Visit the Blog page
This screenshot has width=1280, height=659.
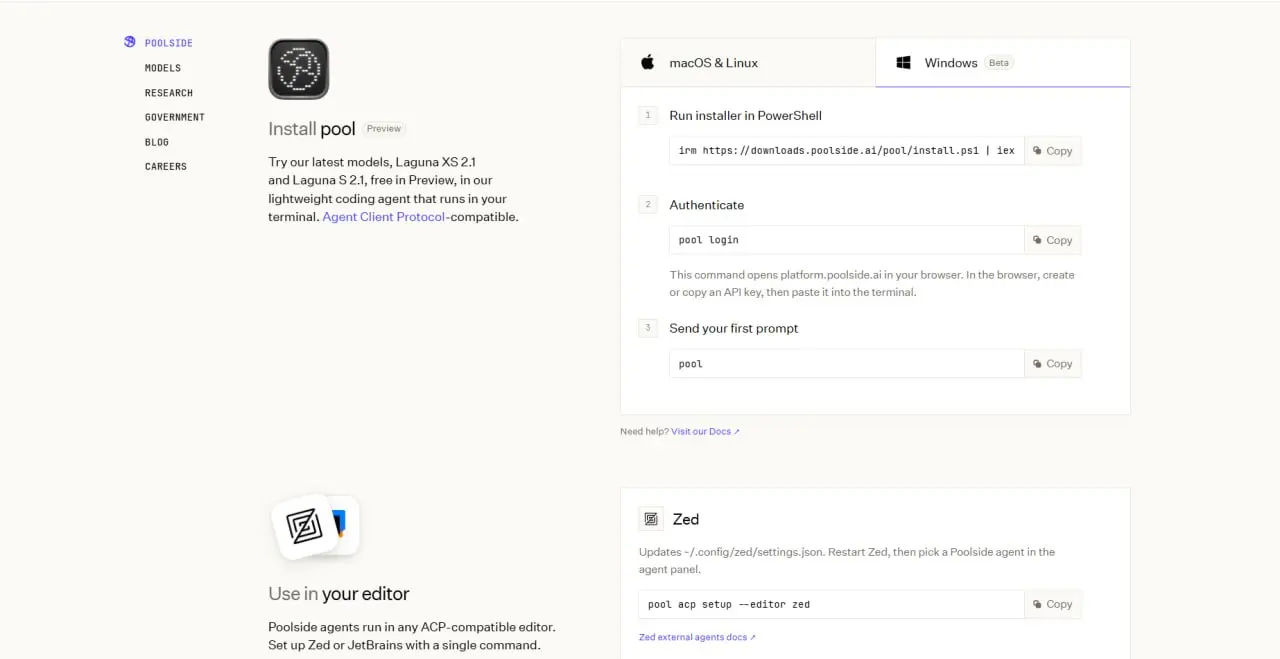click(157, 142)
